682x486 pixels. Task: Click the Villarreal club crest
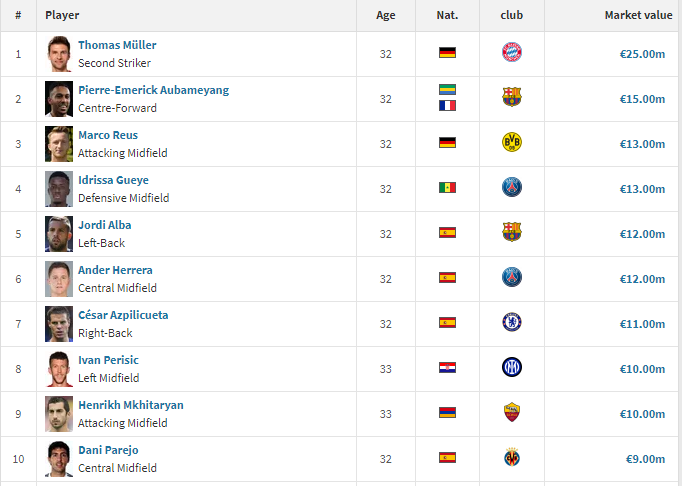pos(512,457)
